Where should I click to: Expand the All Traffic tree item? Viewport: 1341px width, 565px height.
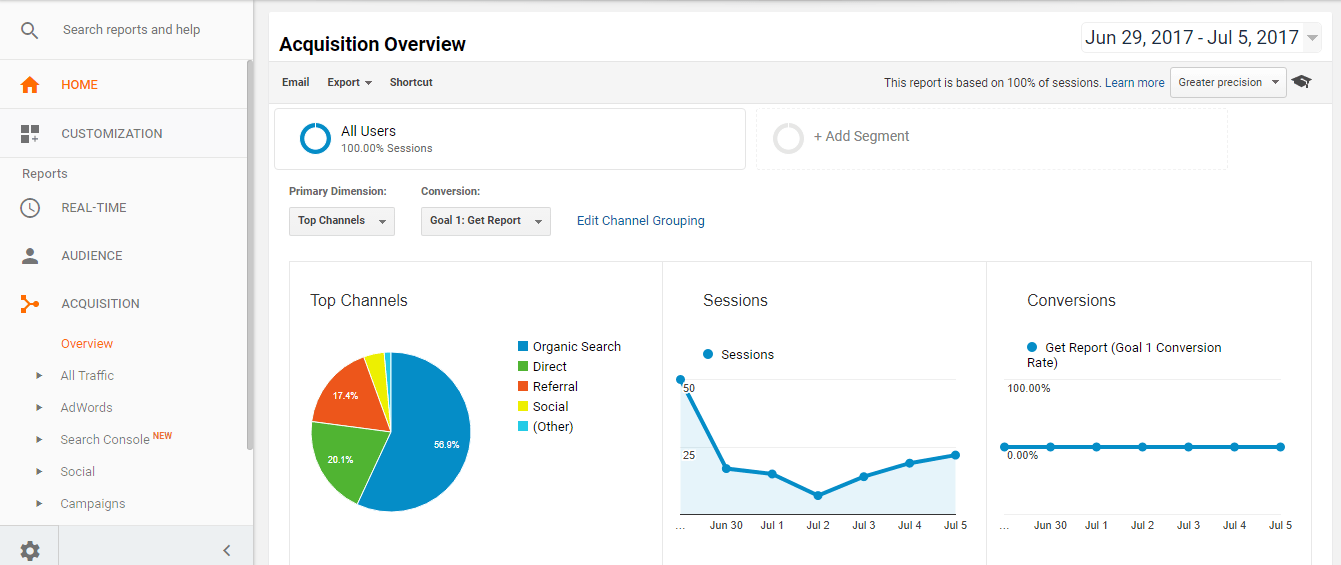(40, 376)
